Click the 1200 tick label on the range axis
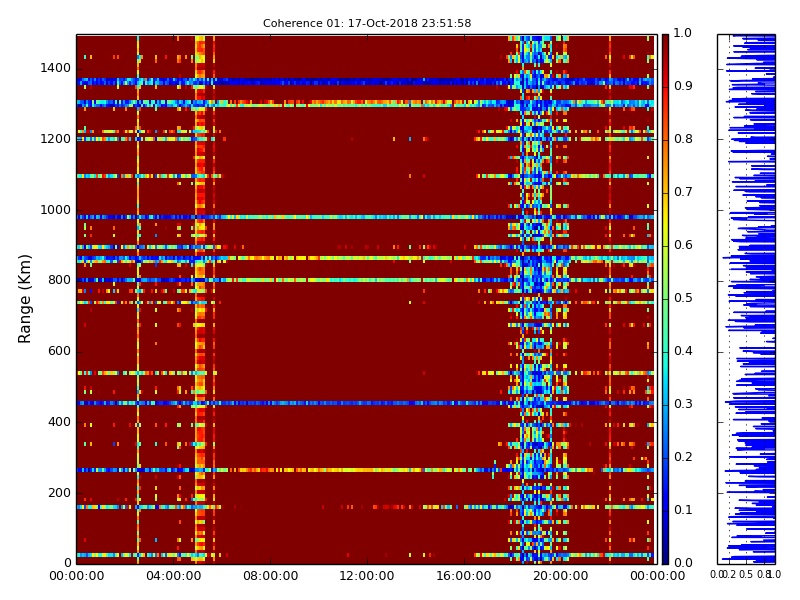 pyautogui.click(x=55, y=139)
